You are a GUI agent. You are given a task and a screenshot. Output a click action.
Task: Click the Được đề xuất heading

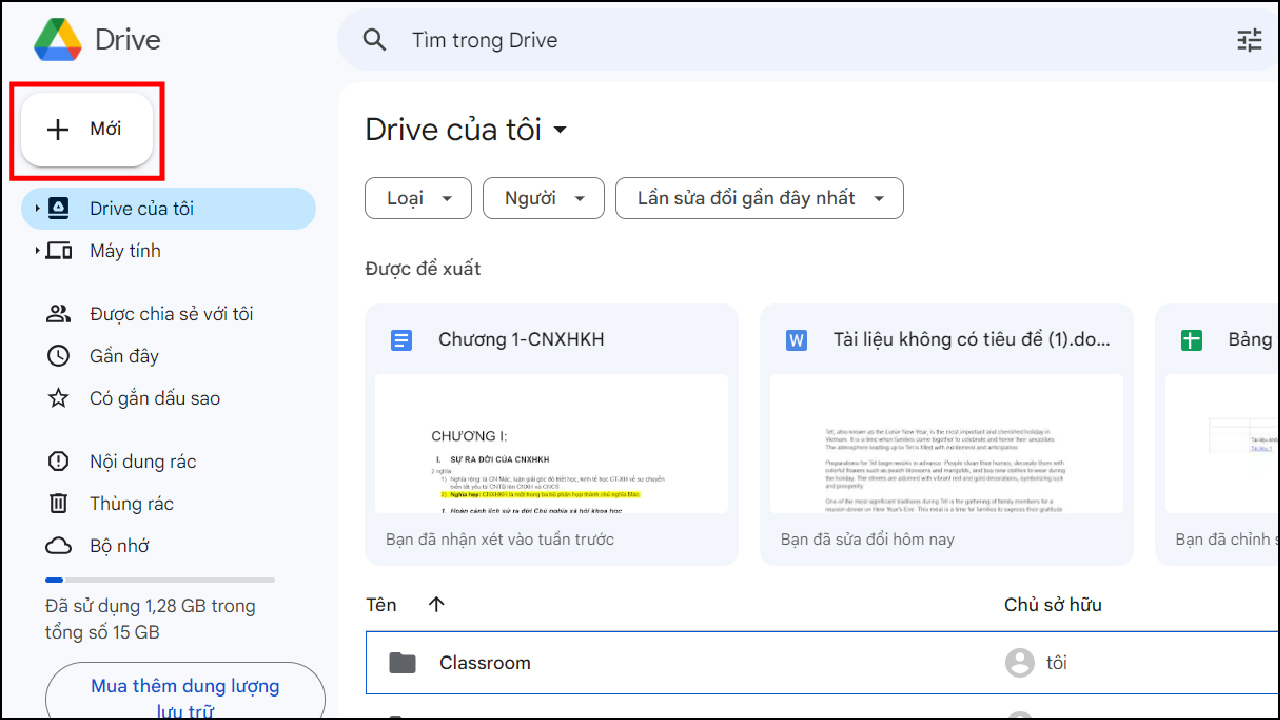[x=423, y=269]
